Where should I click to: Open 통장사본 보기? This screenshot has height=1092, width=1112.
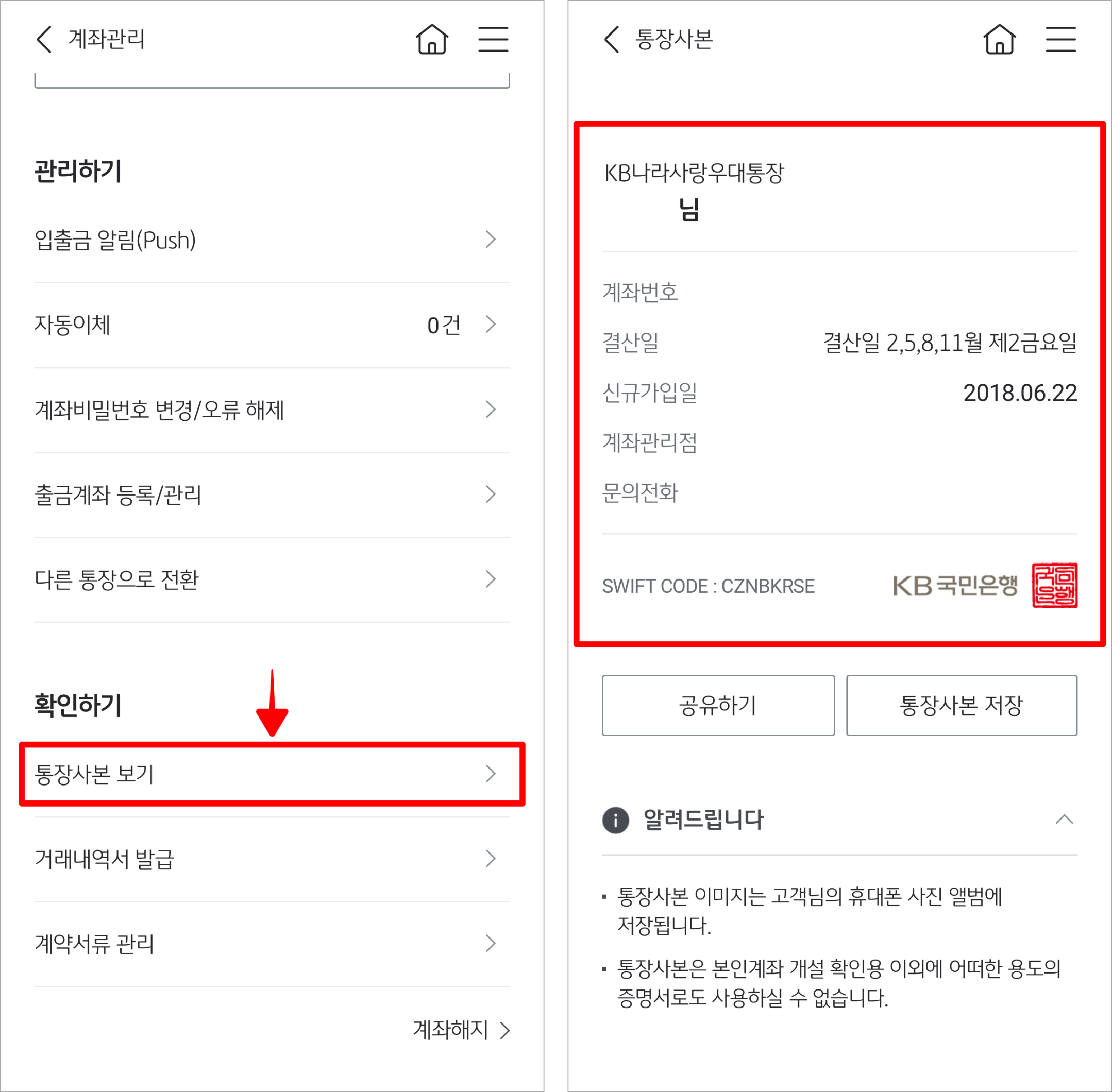[x=272, y=774]
